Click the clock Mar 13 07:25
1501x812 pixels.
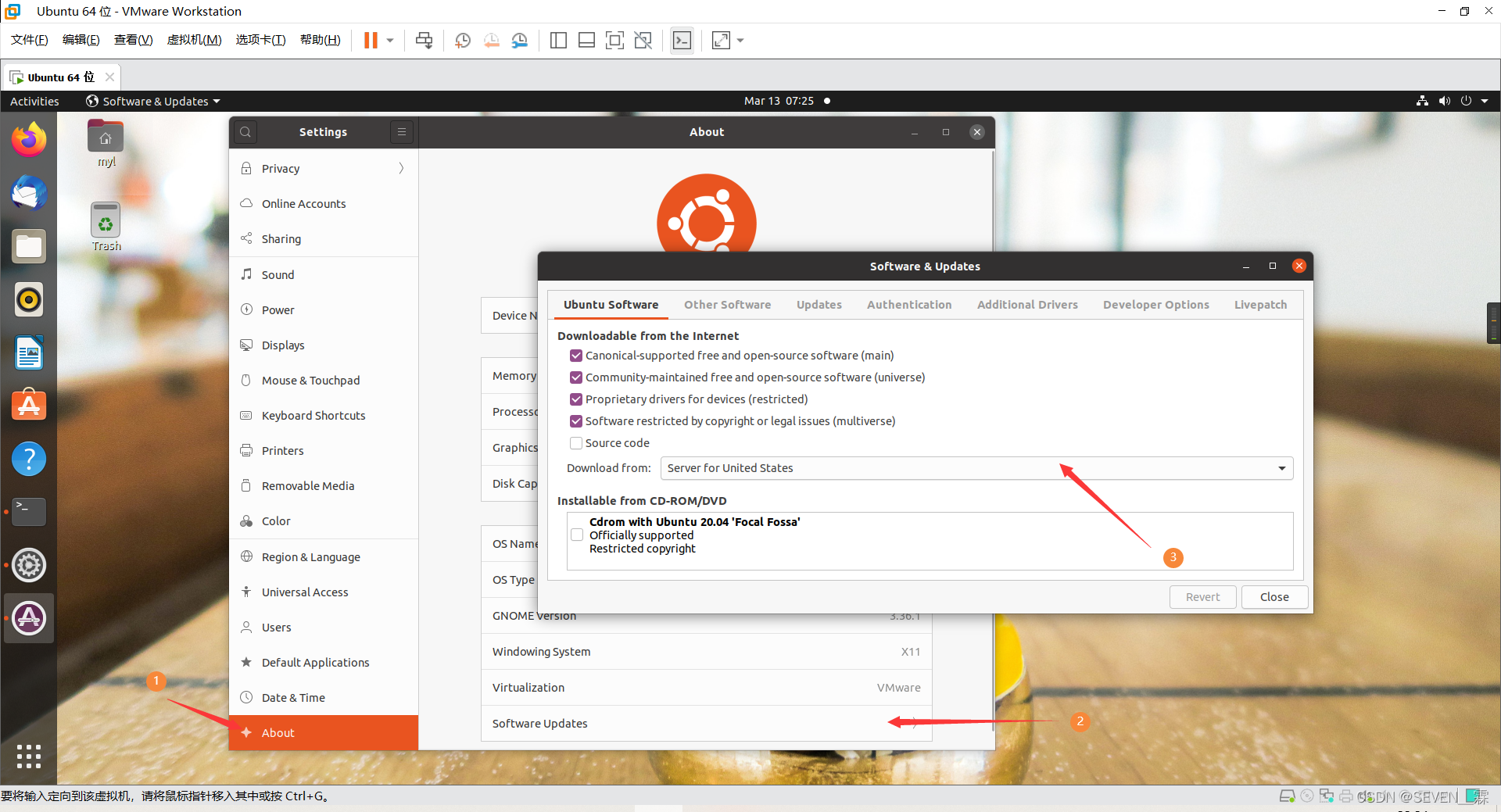point(779,101)
